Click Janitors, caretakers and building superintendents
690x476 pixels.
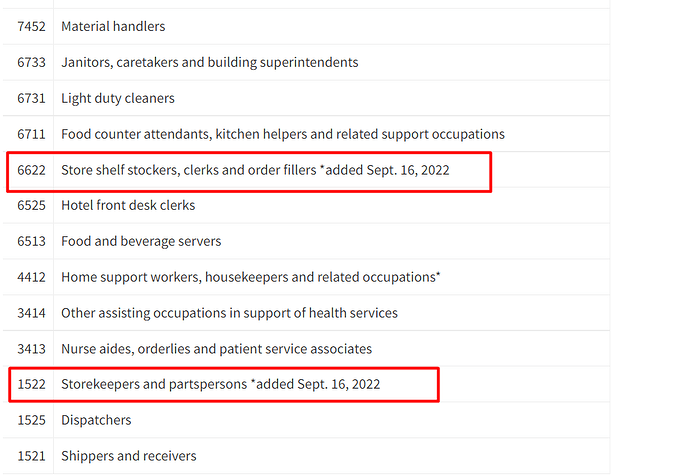click(x=209, y=62)
